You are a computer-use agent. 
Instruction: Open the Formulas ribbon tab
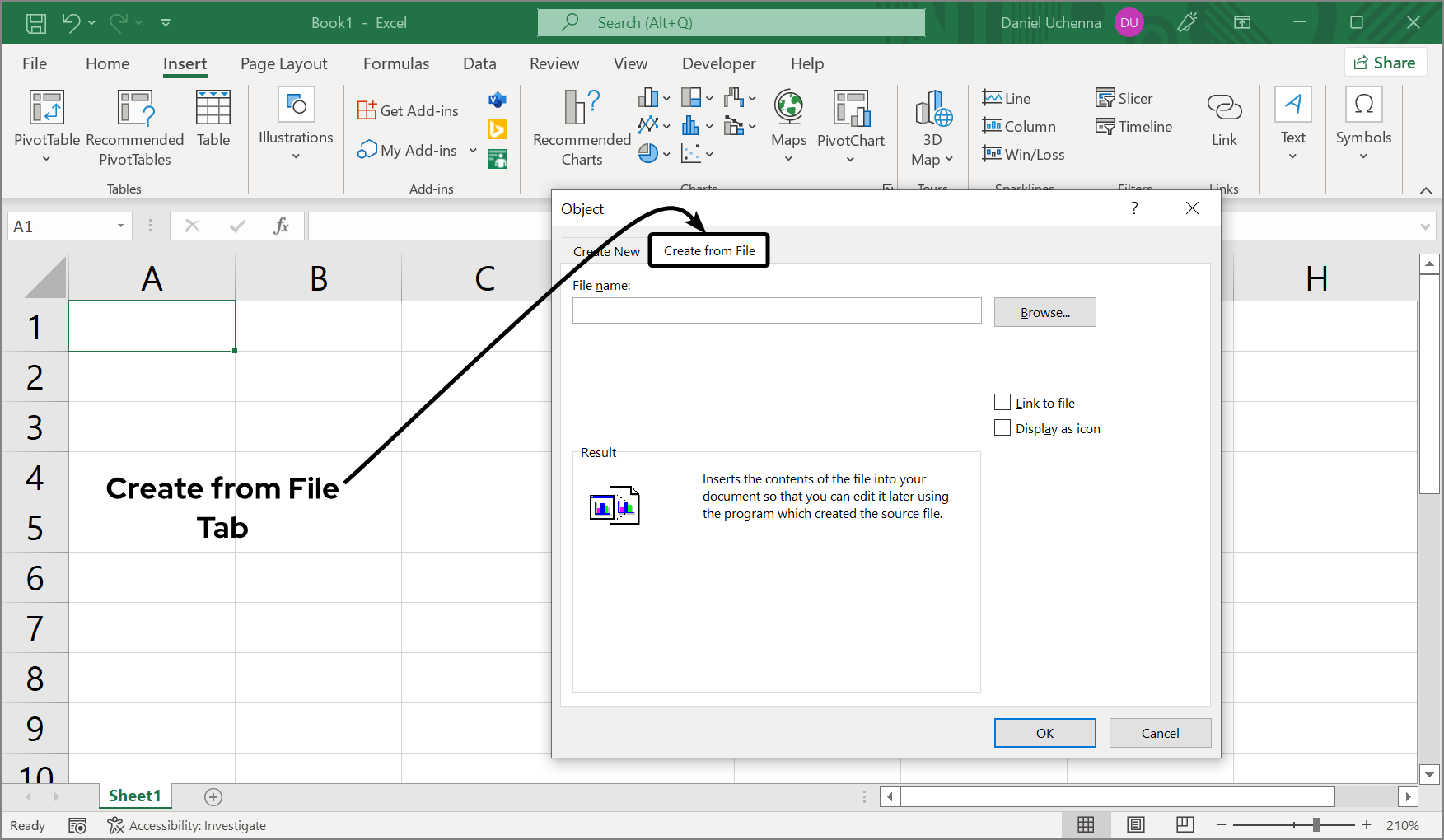click(396, 63)
